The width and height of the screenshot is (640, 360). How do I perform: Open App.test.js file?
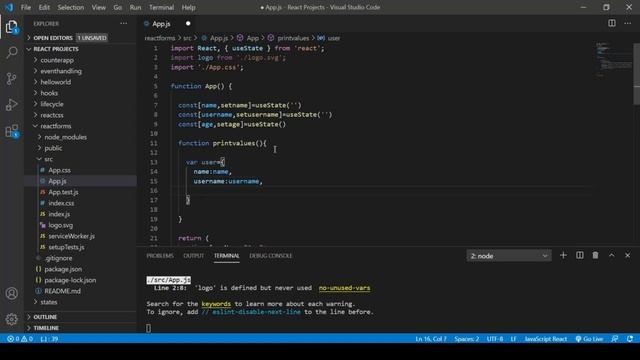point(80,192)
